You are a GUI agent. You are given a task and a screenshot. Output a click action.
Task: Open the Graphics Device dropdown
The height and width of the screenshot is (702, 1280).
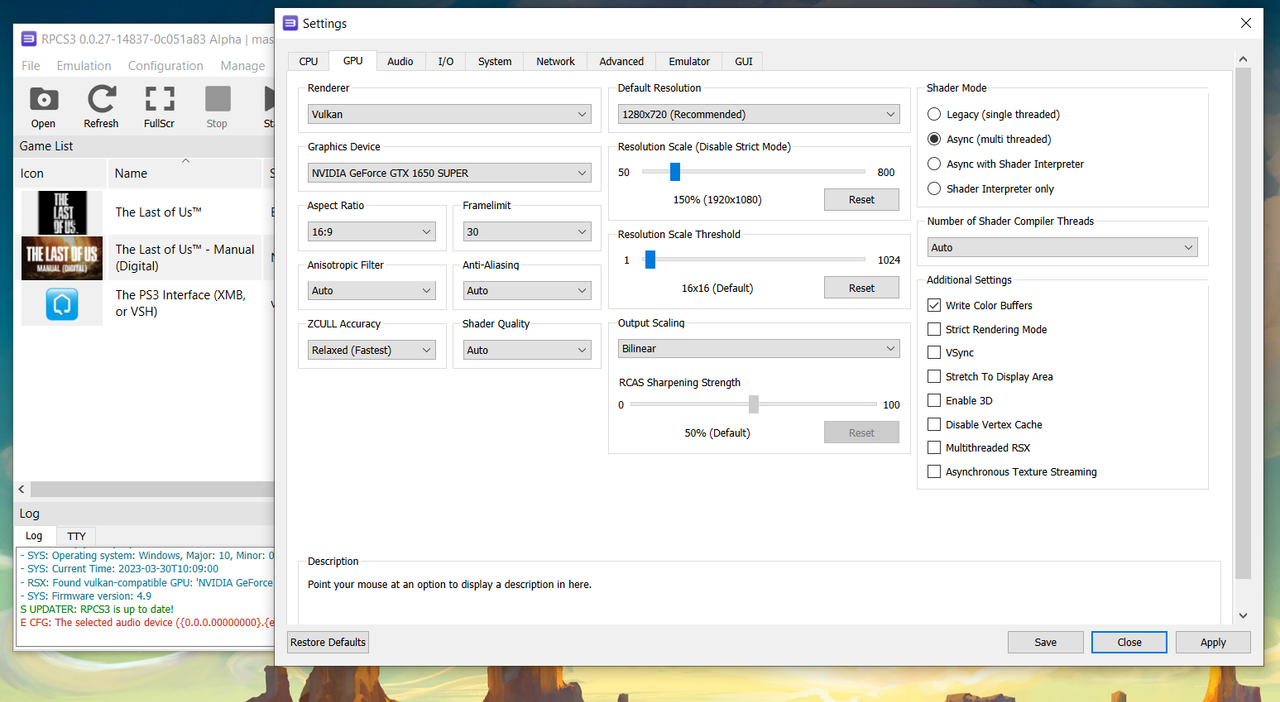click(450, 173)
